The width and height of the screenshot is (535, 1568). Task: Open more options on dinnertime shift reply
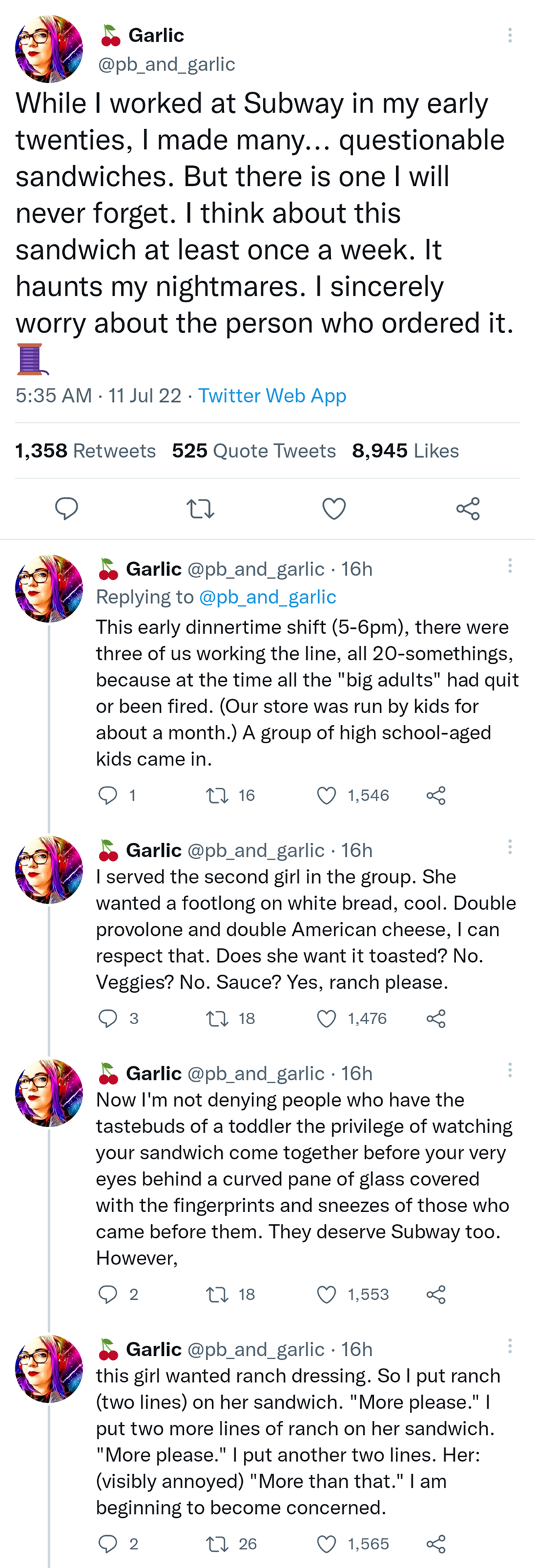click(x=510, y=566)
